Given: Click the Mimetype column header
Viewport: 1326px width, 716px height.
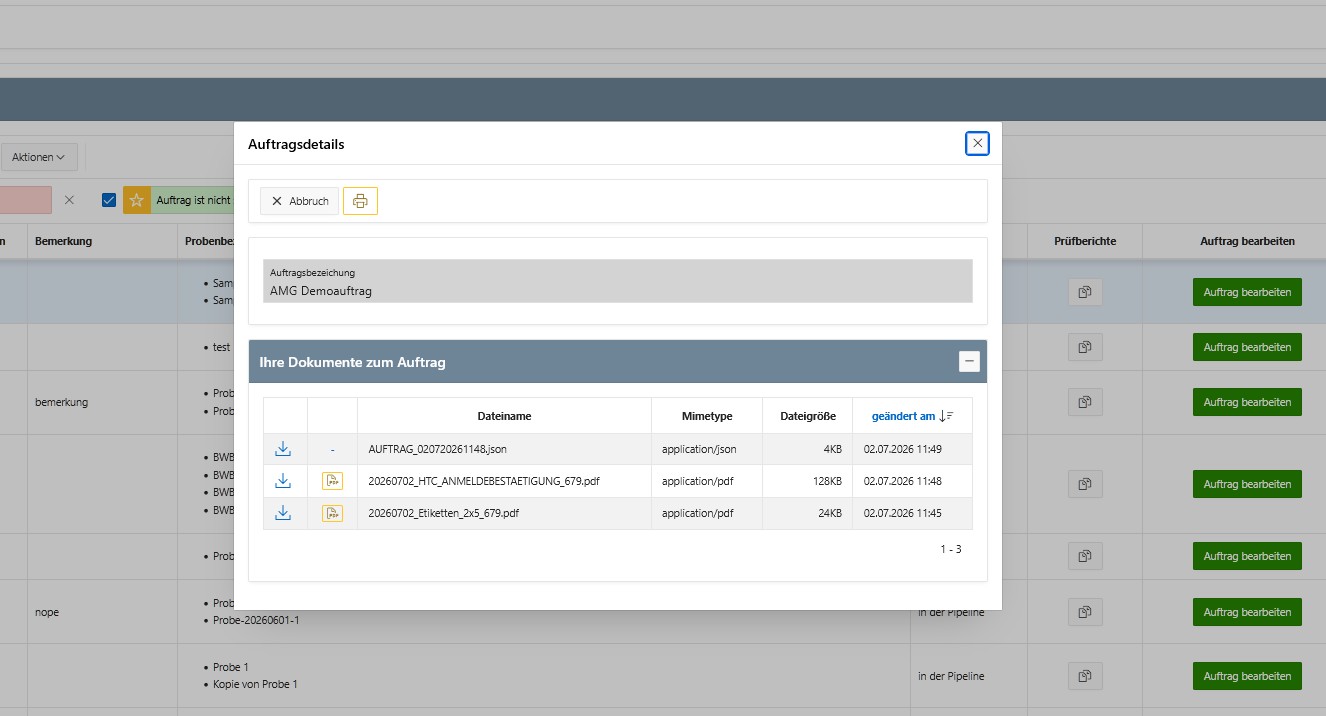Looking at the screenshot, I should click(x=707, y=416).
